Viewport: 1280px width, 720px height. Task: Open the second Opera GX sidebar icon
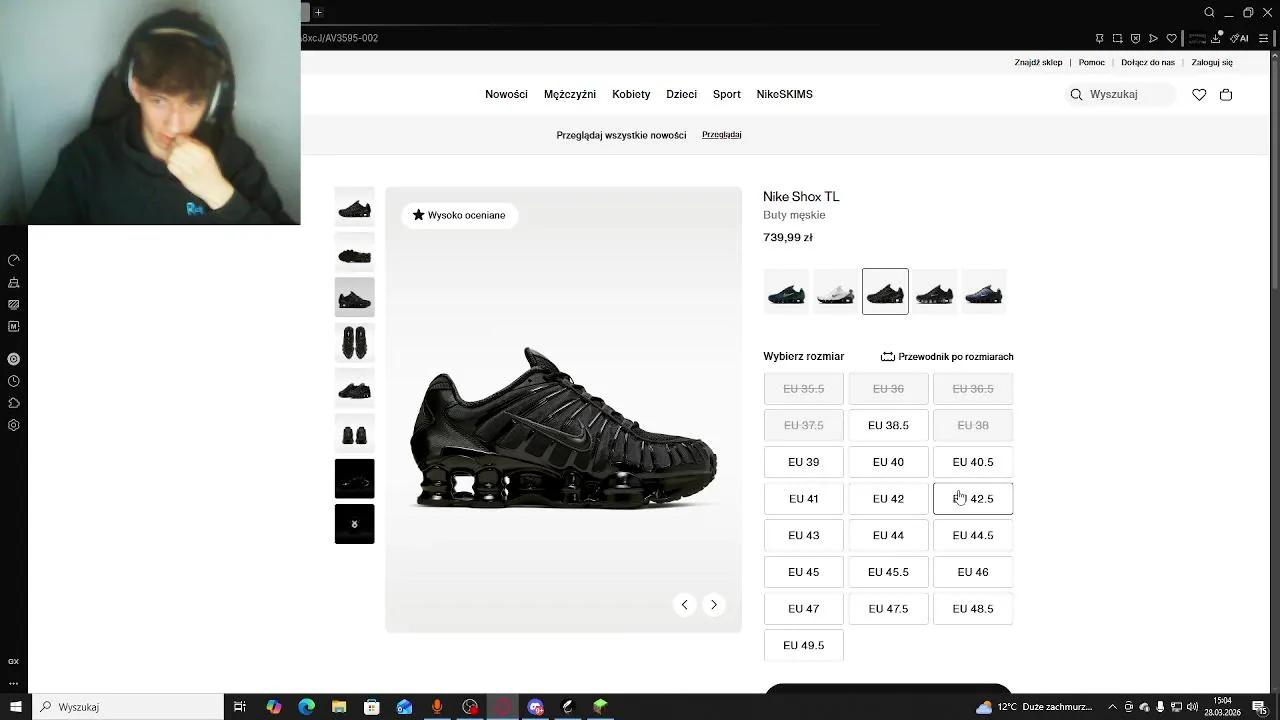pyautogui.click(x=14, y=283)
